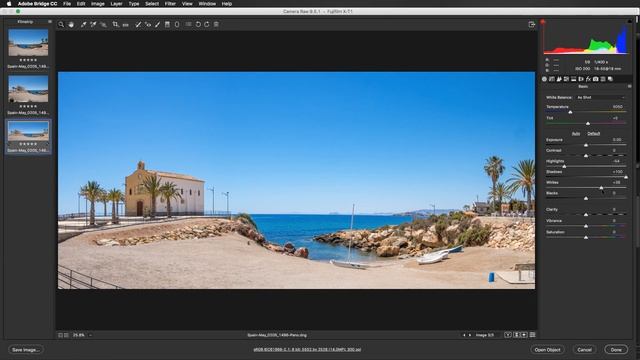The height and width of the screenshot is (360, 640).
Task: Open the Filter menu
Action: tap(170, 4)
